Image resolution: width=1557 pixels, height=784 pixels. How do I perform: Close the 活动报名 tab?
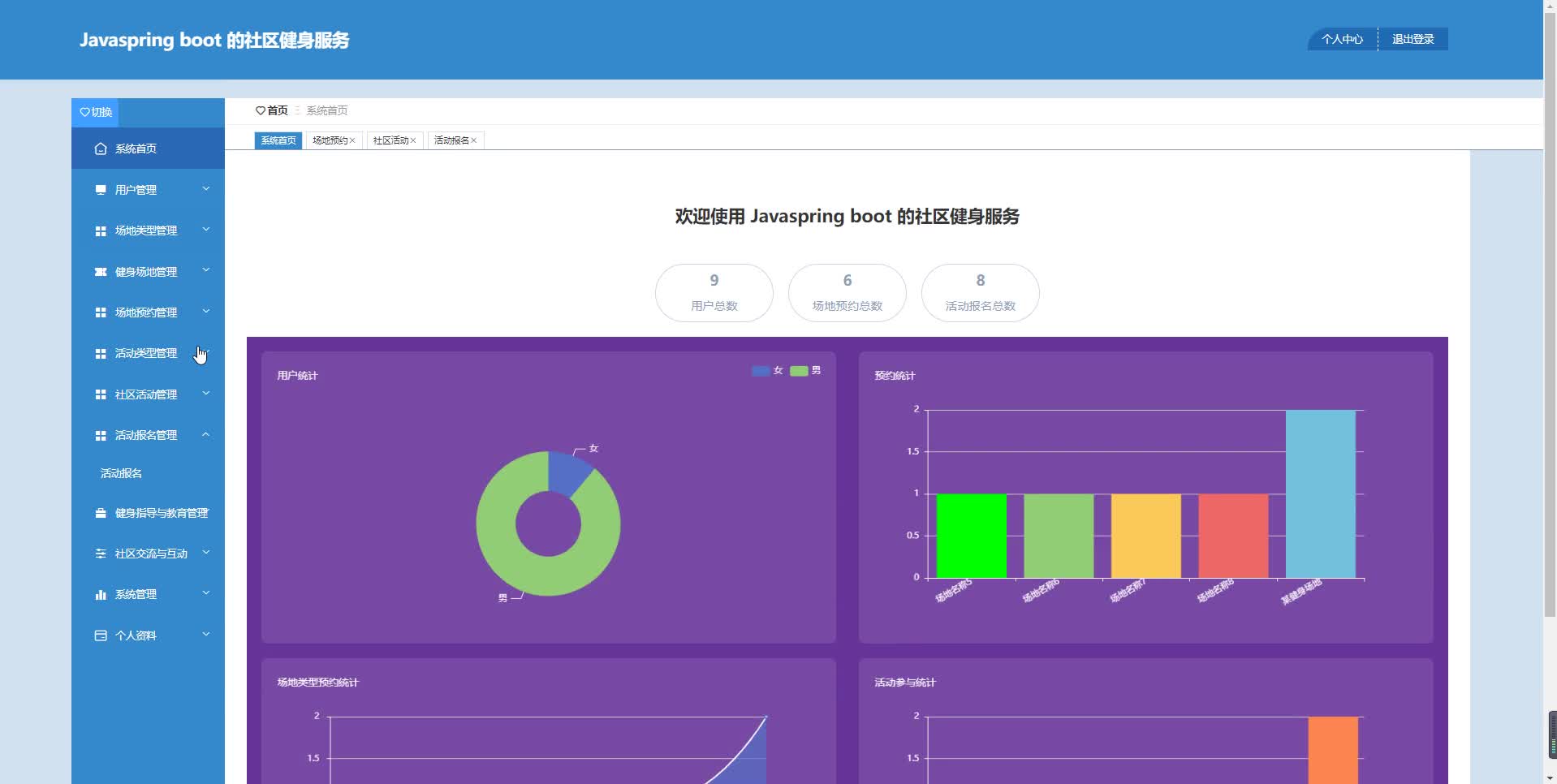[474, 140]
